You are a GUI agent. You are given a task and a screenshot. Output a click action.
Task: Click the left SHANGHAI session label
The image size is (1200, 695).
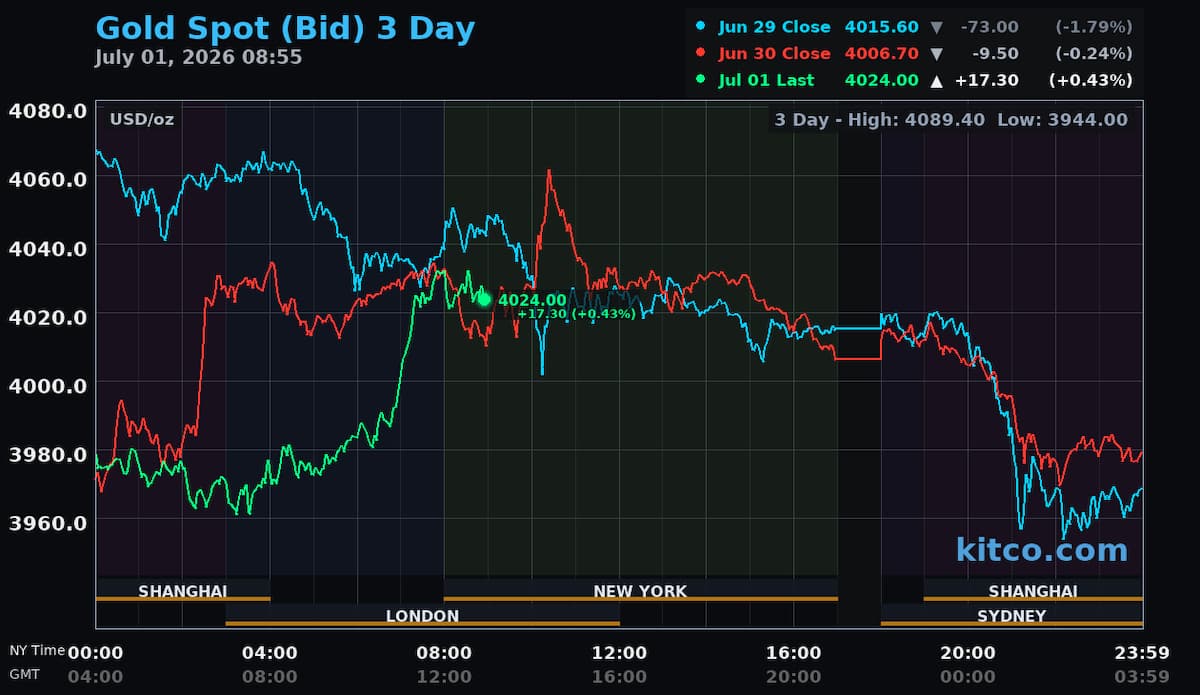[183, 591]
